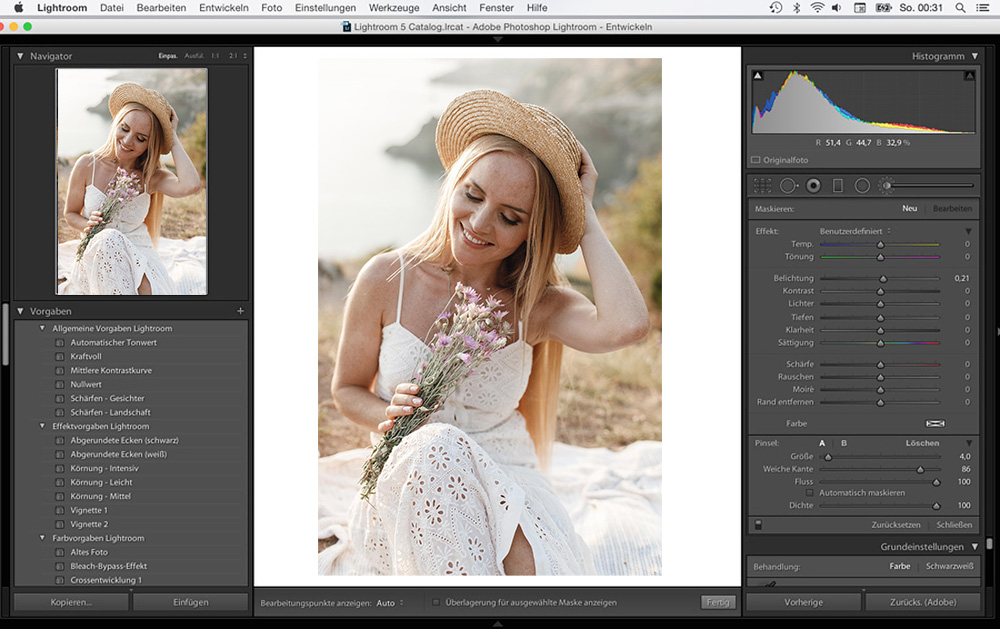Open the Entwickeln menu
The height and width of the screenshot is (629, 1000).
click(224, 8)
